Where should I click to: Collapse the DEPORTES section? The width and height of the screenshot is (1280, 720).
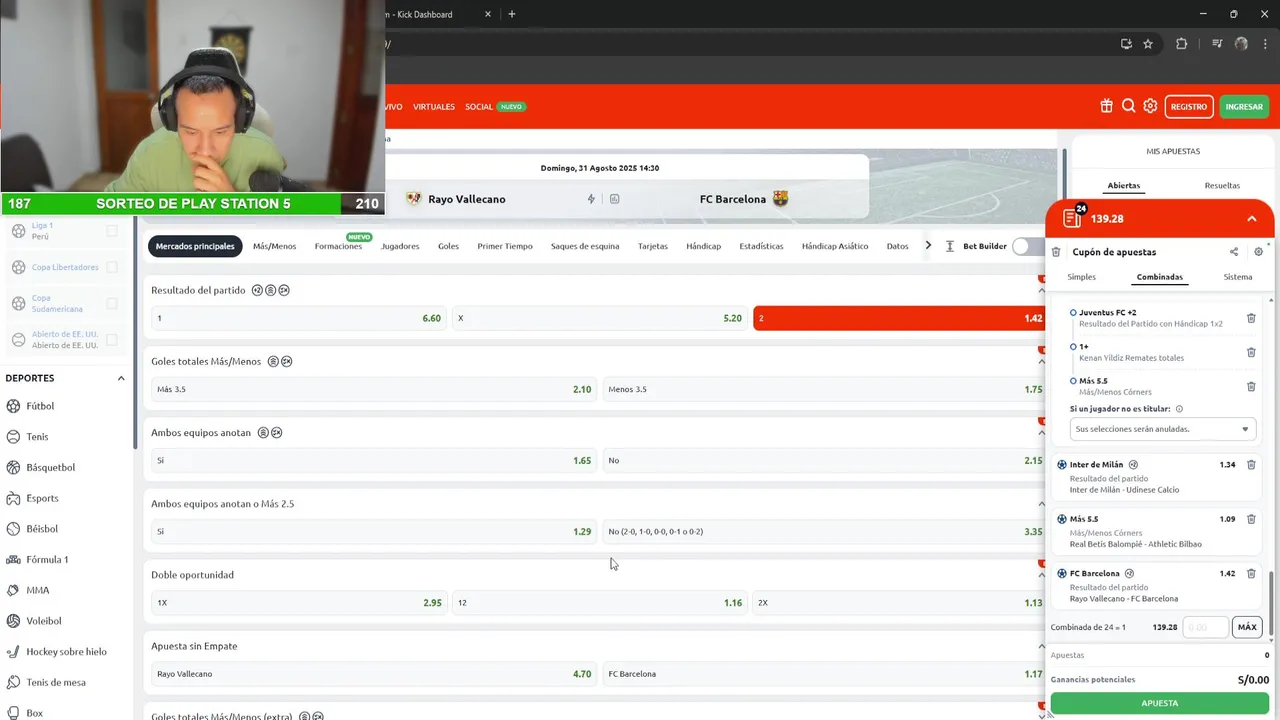(121, 378)
